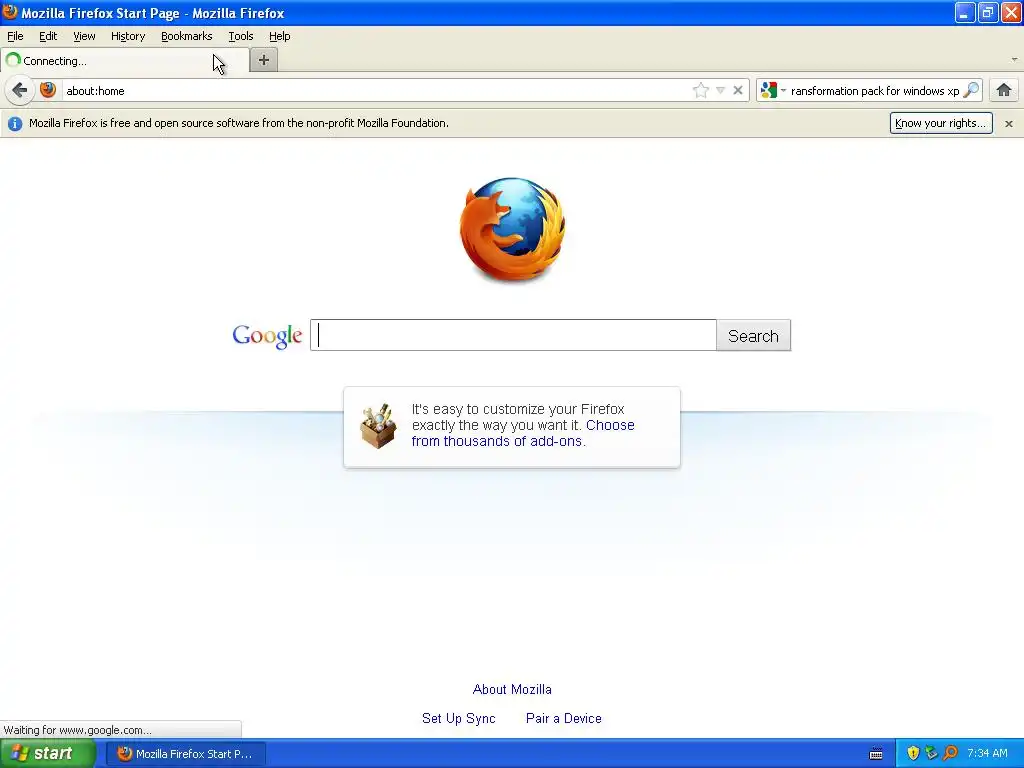Click the Firefox site identity icon

click(x=48, y=90)
